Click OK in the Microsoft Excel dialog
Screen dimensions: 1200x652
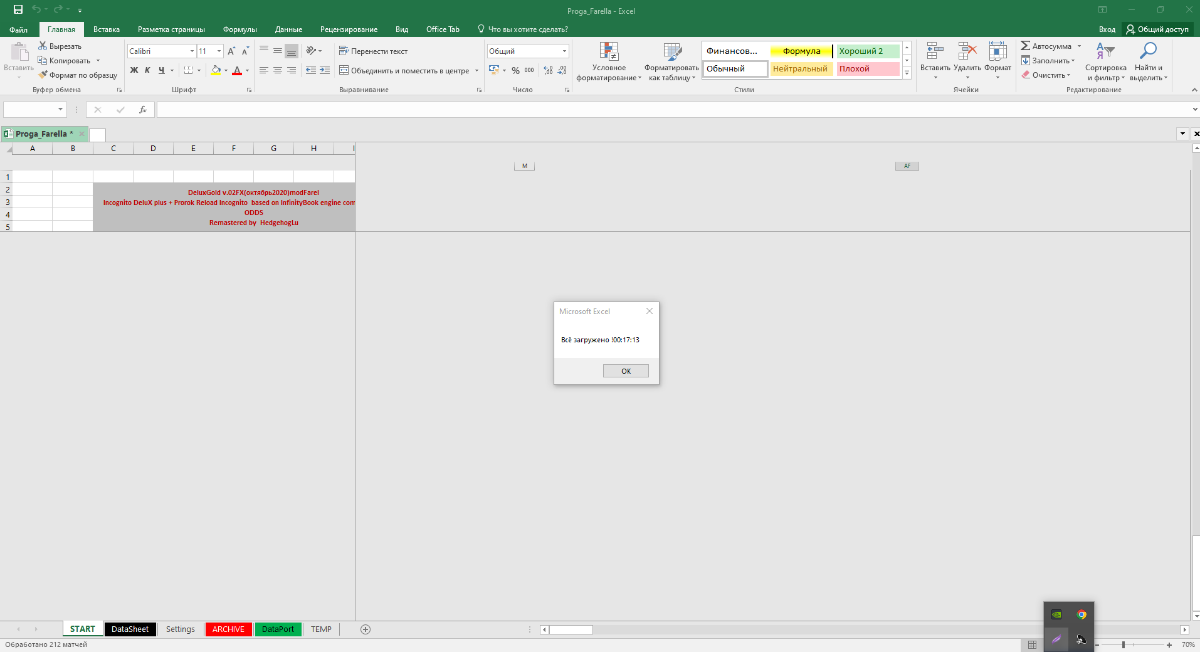point(626,371)
